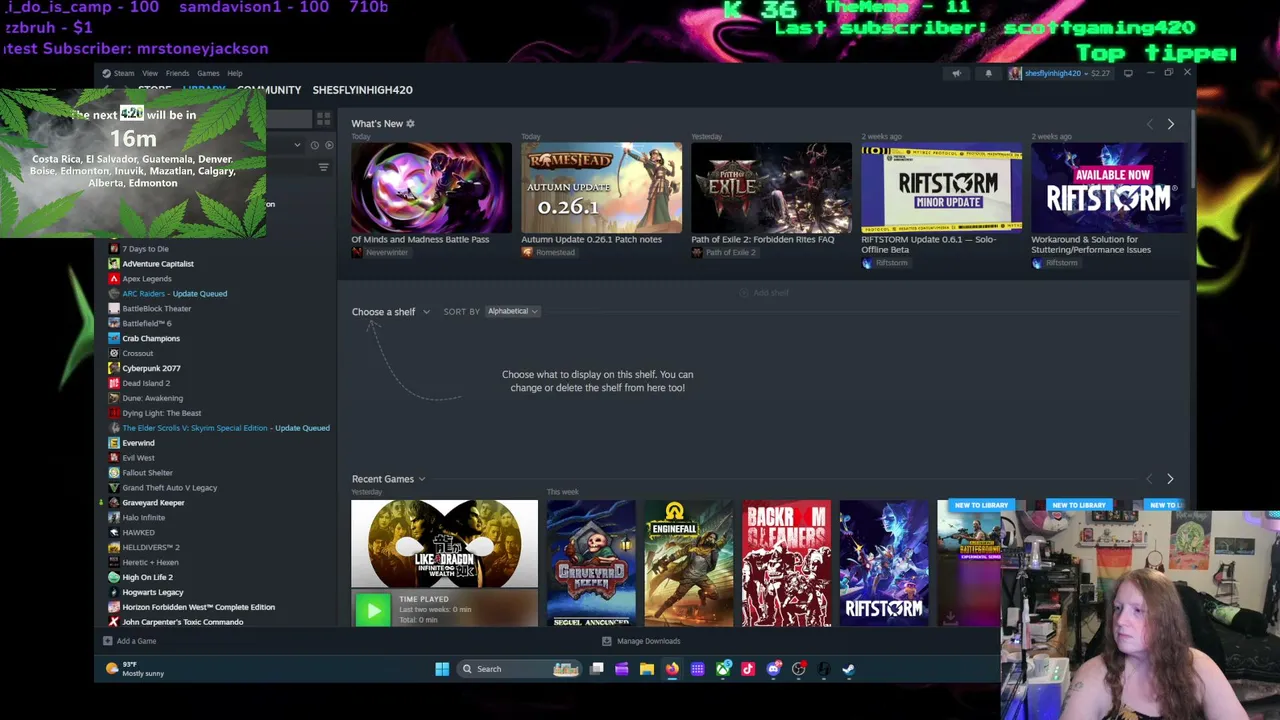Click Crab Champions game icon
This screenshot has width=1280, height=720.
coord(114,339)
